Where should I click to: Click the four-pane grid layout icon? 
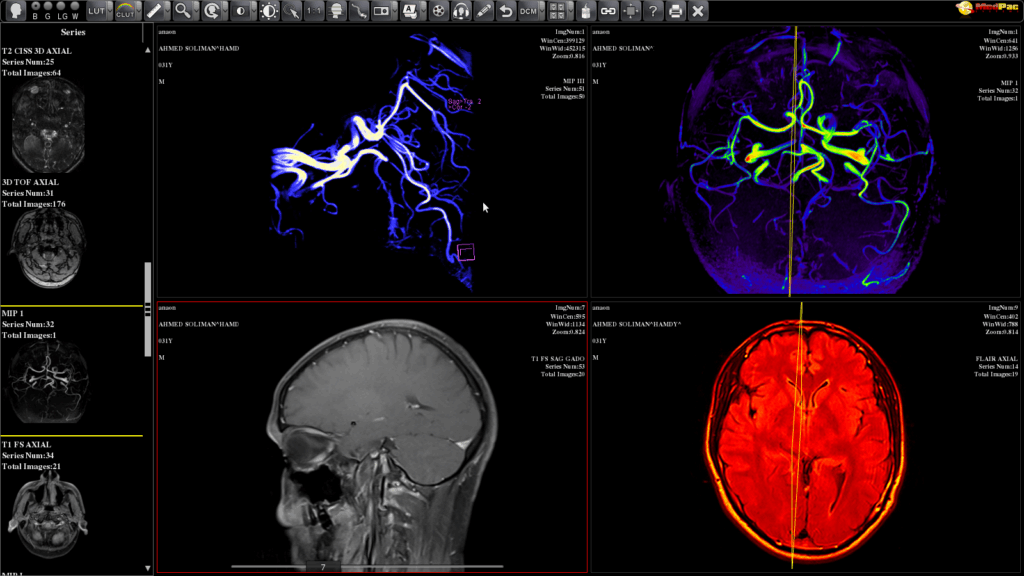pos(556,11)
